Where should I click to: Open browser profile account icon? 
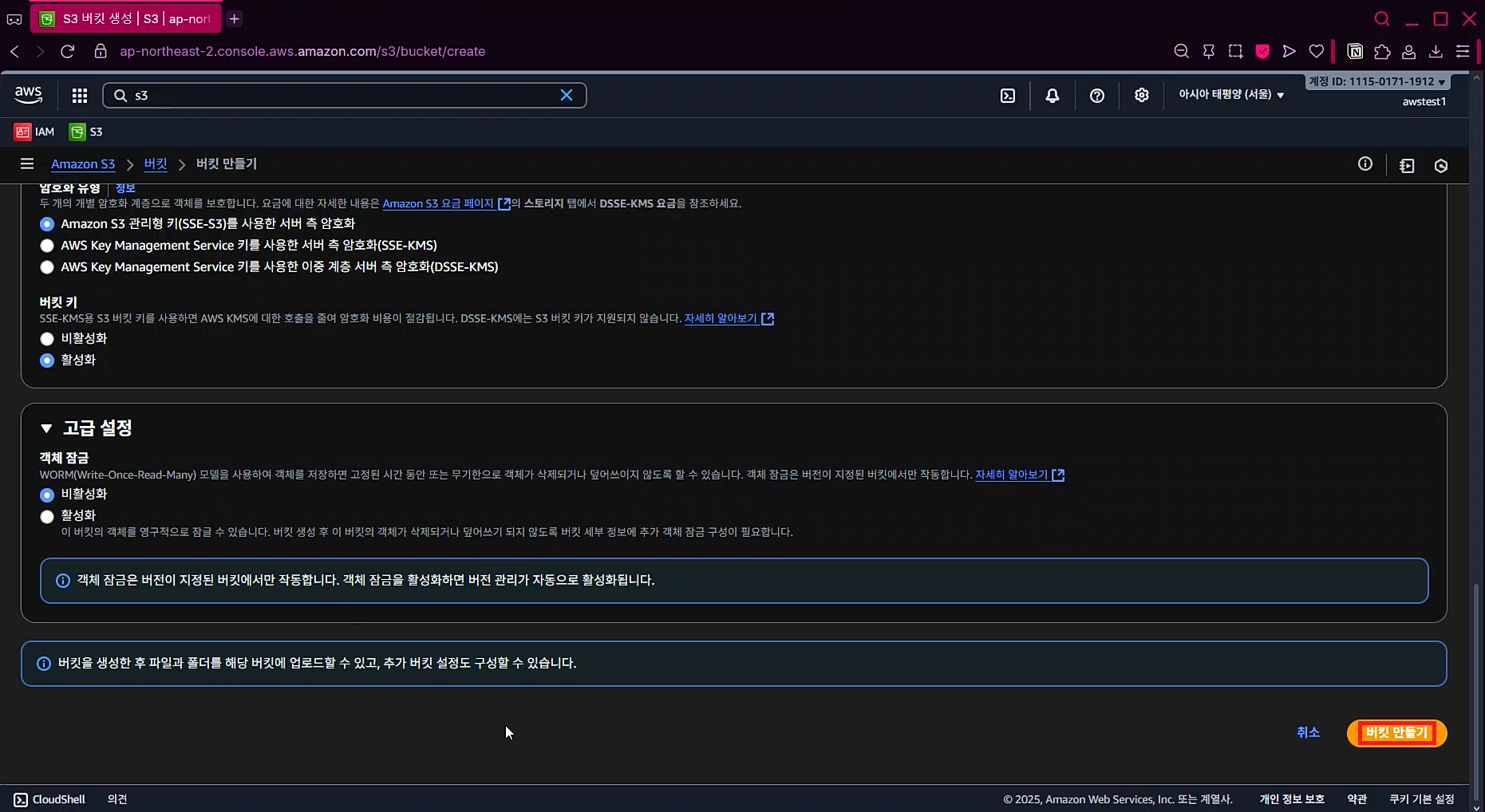pyautogui.click(x=1408, y=51)
